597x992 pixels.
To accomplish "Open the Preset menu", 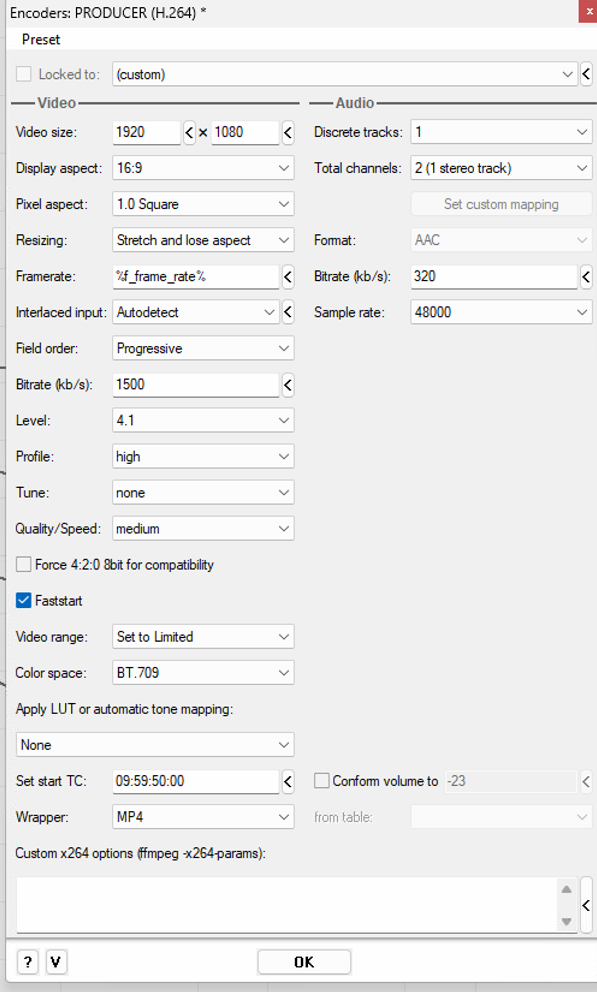I will coord(41,39).
